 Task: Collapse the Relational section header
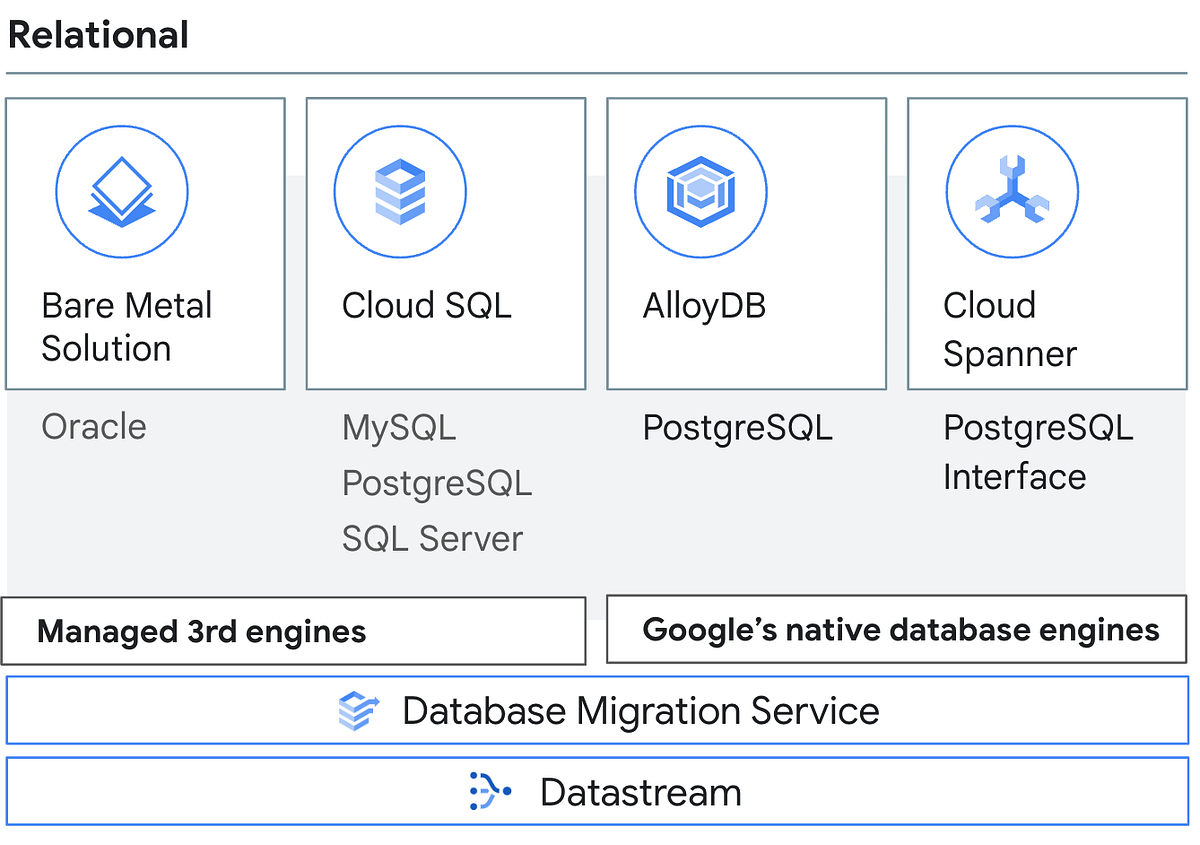click(98, 35)
